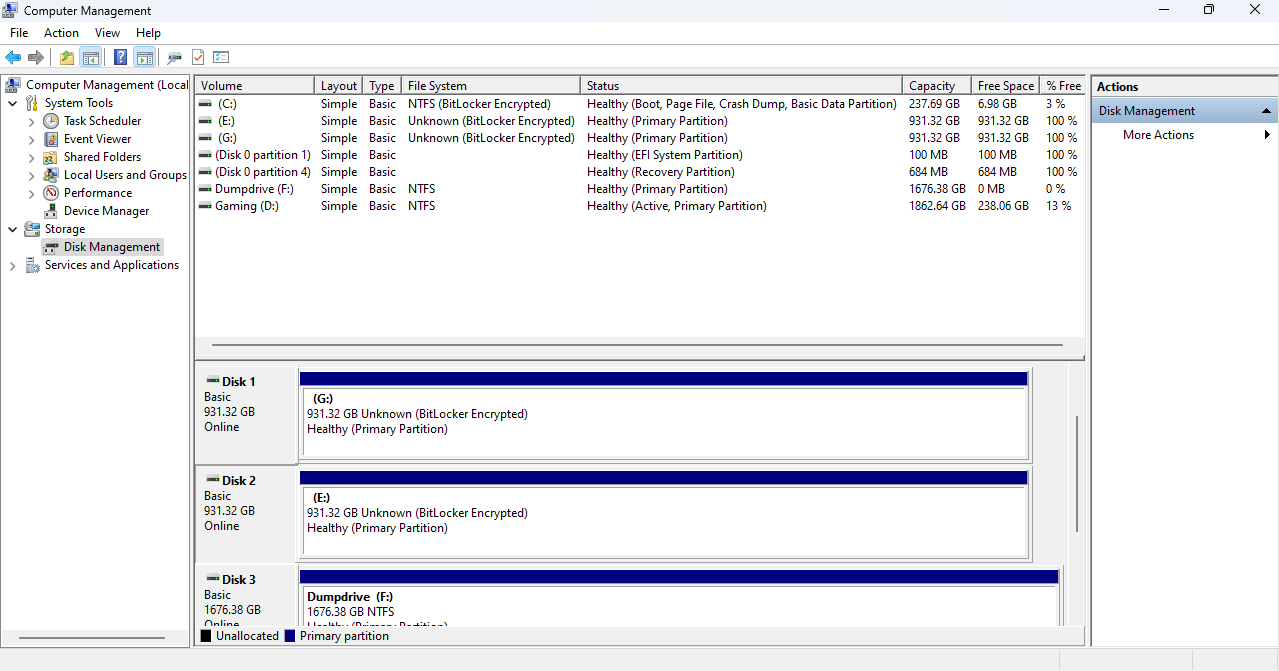Click the Back arrow toolbar button
The width and height of the screenshot is (1279, 671).
pyautogui.click(x=13, y=58)
